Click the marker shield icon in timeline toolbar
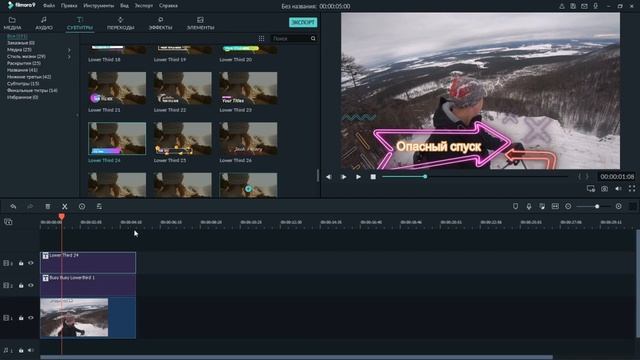Screen dimensions: 640x360 click(x=516, y=207)
